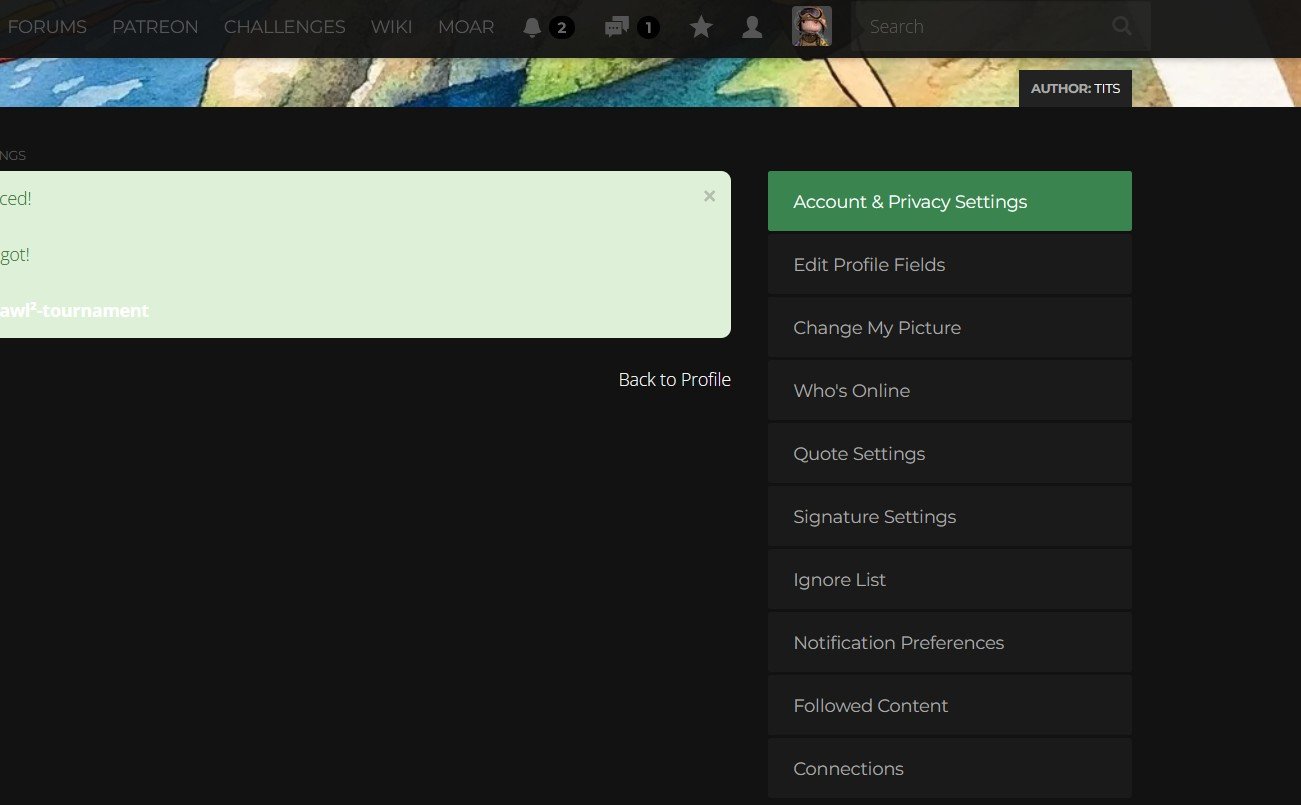Open notifications bell icon
The width and height of the screenshot is (1301, 805).
coord(532,27)
